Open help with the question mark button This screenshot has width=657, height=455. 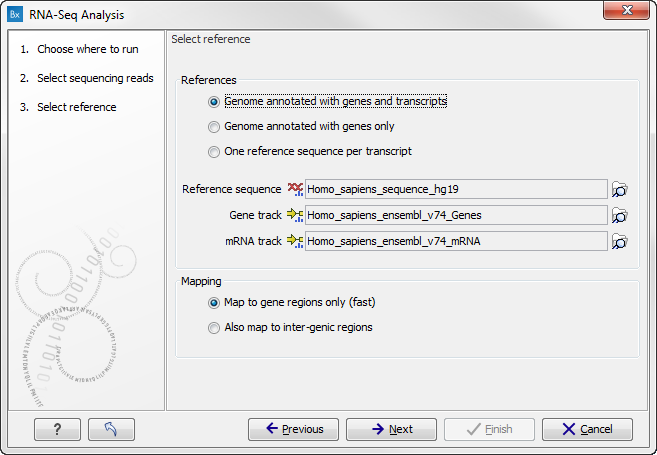(x=57, y=429)
